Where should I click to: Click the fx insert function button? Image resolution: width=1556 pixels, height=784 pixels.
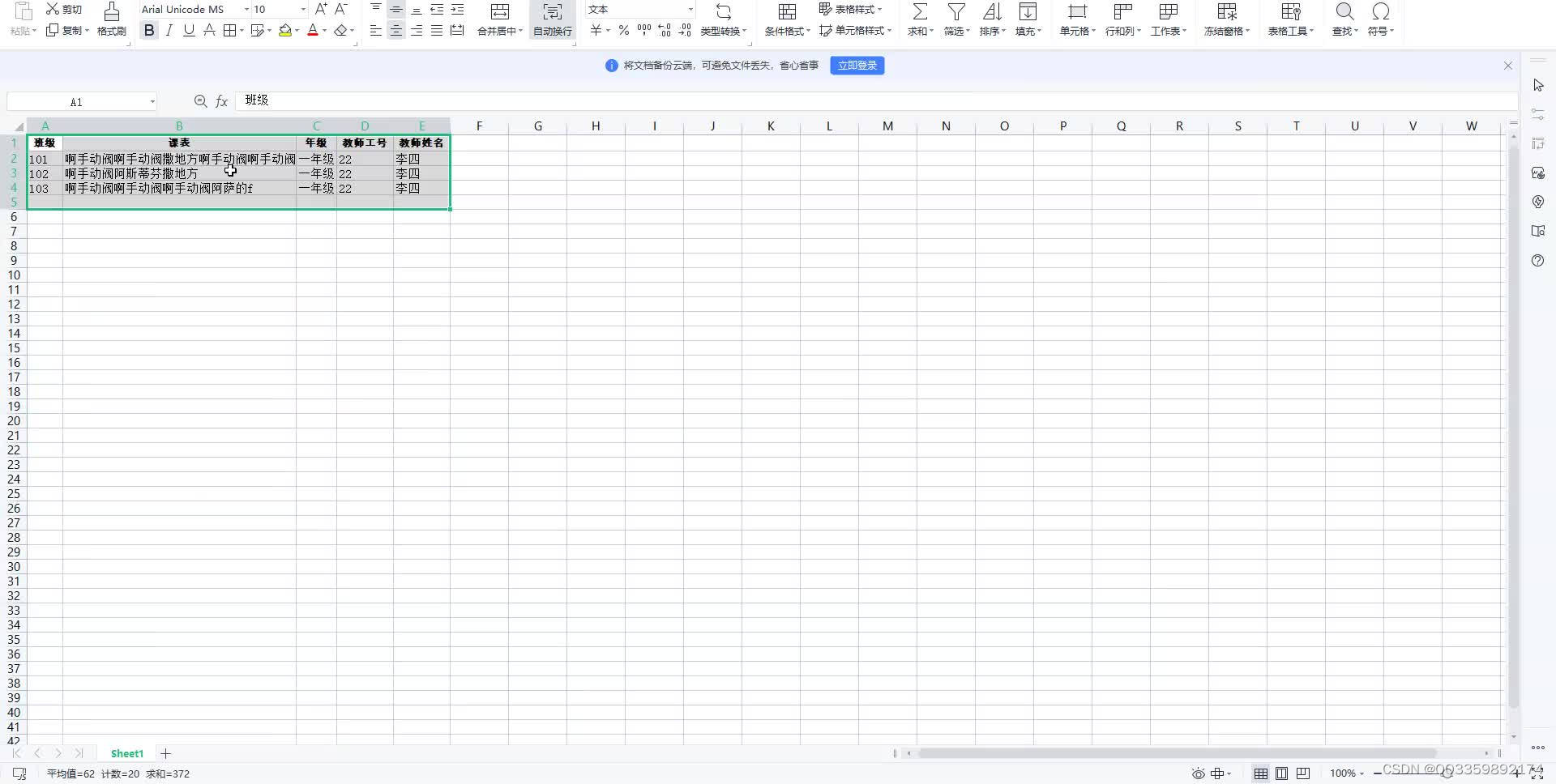[221, 101]
